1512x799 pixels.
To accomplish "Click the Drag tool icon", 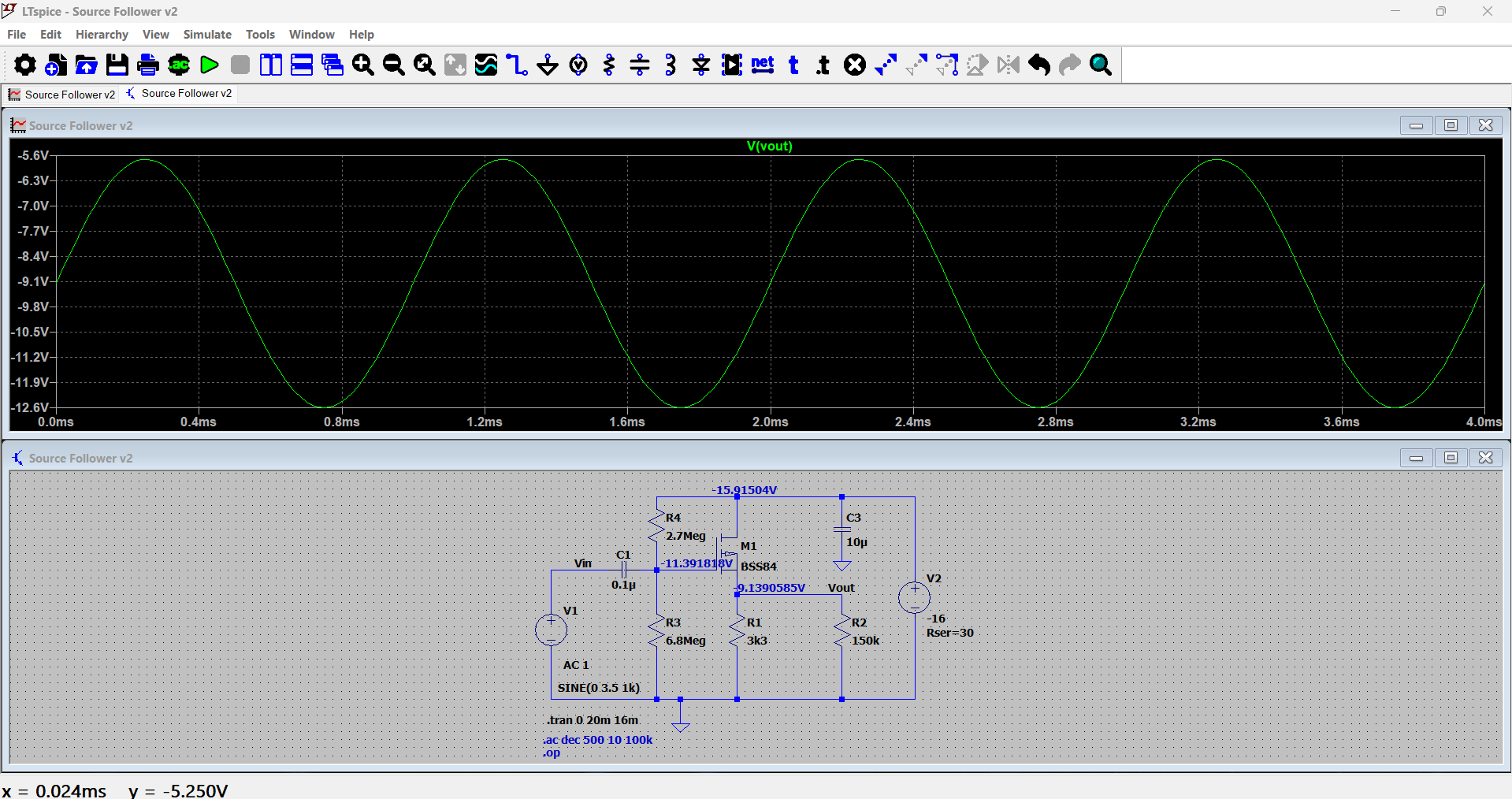I will point(947,65).
